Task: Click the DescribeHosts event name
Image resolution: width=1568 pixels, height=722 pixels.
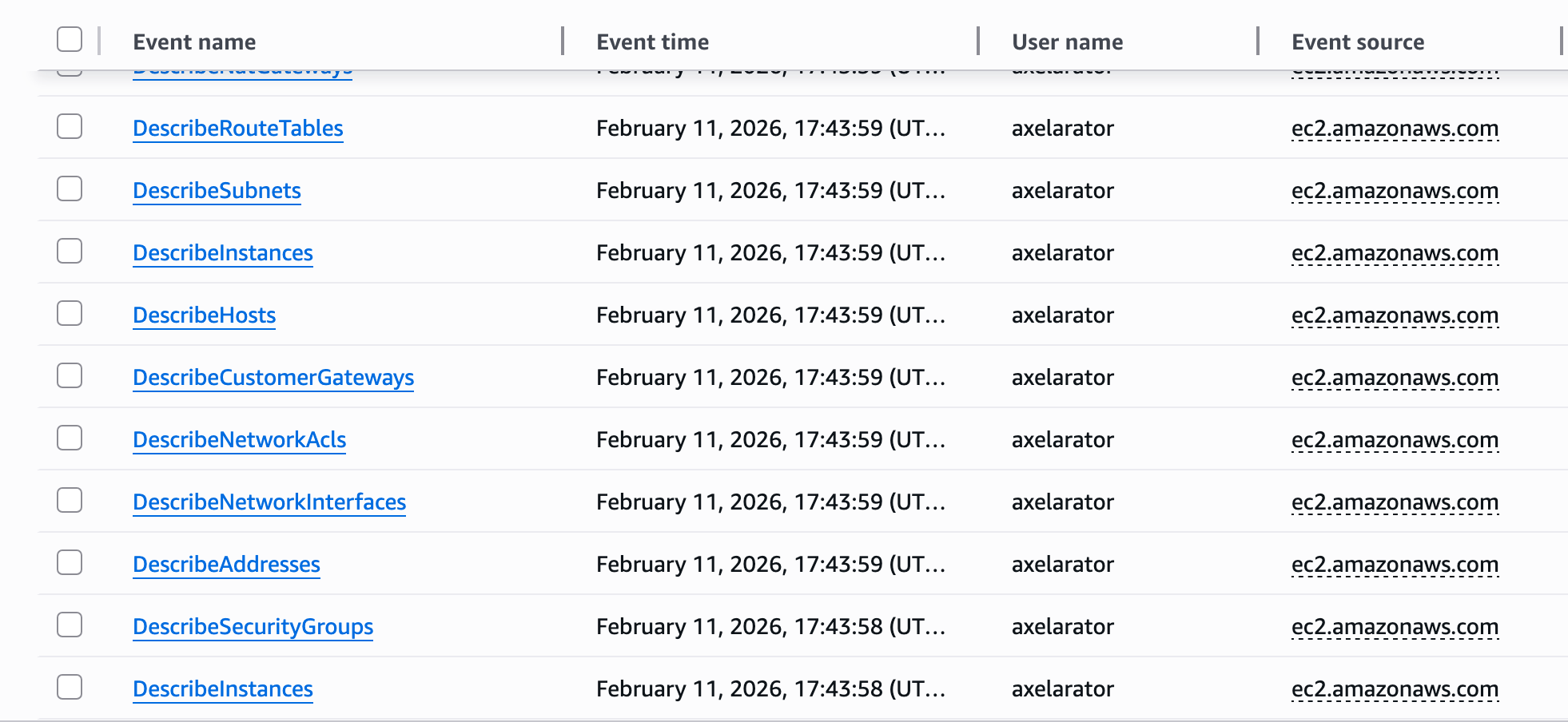Action: (204, 315)
